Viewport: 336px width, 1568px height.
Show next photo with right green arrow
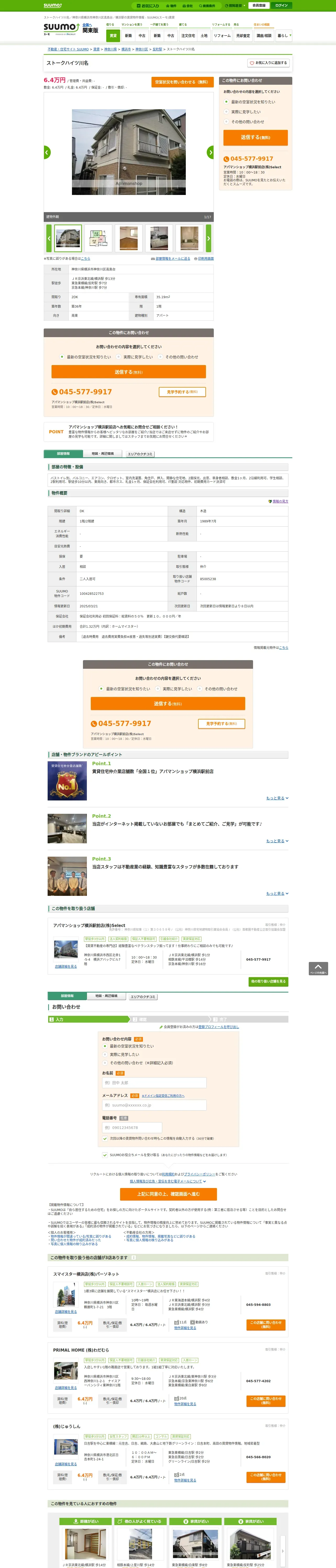(x=210, y=152)
